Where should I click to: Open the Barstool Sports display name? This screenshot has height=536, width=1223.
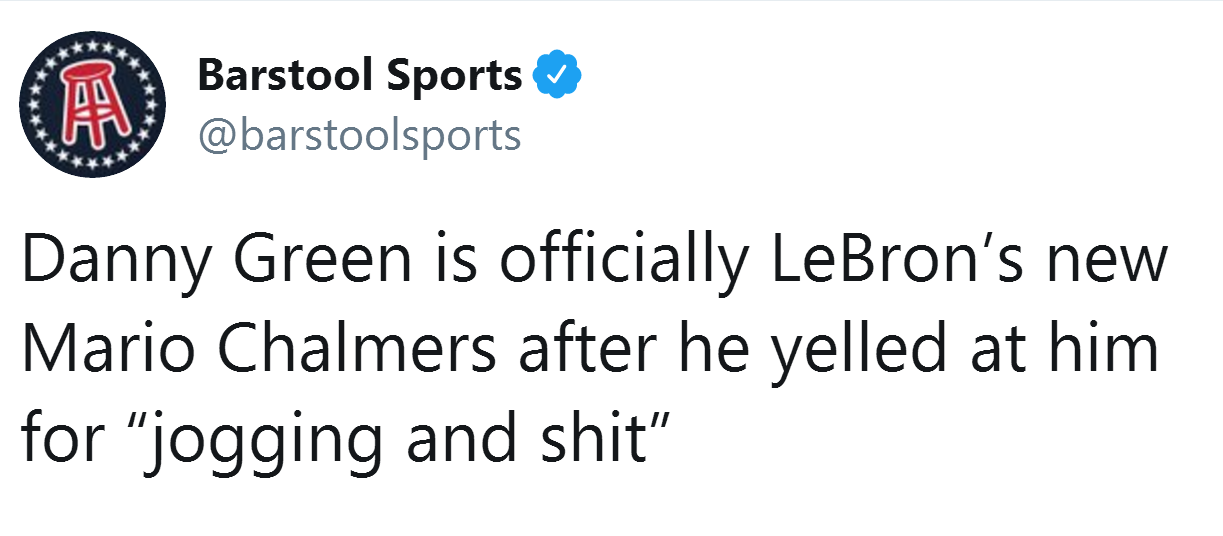360,76
